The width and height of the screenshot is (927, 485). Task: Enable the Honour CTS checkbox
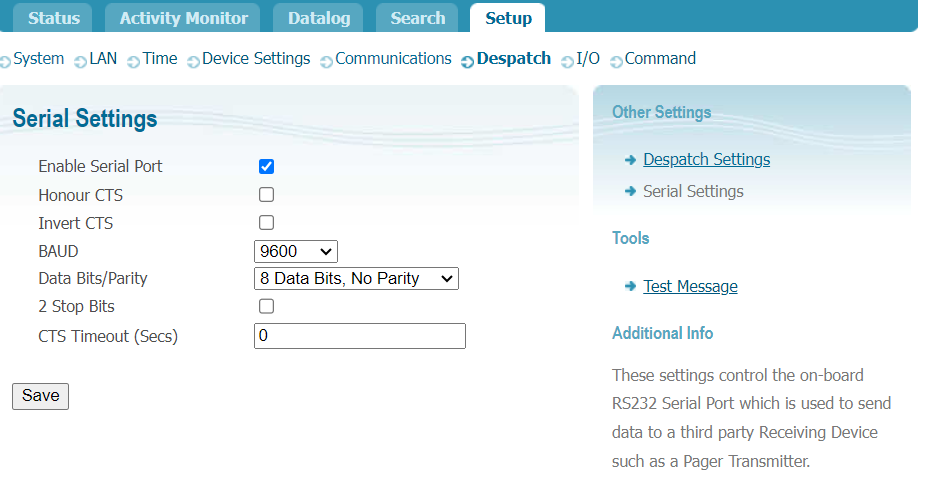click(266, 195)
